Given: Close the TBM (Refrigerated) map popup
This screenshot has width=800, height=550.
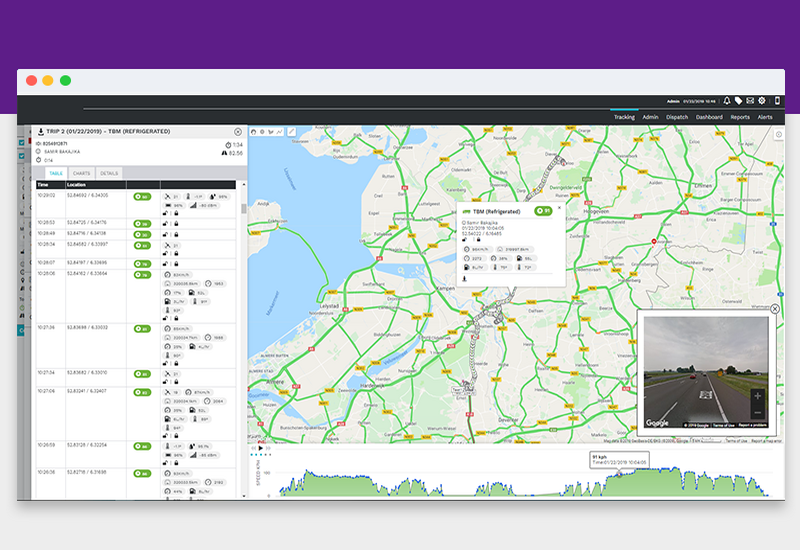Looking at the screenshot, I should pos(559,208).
